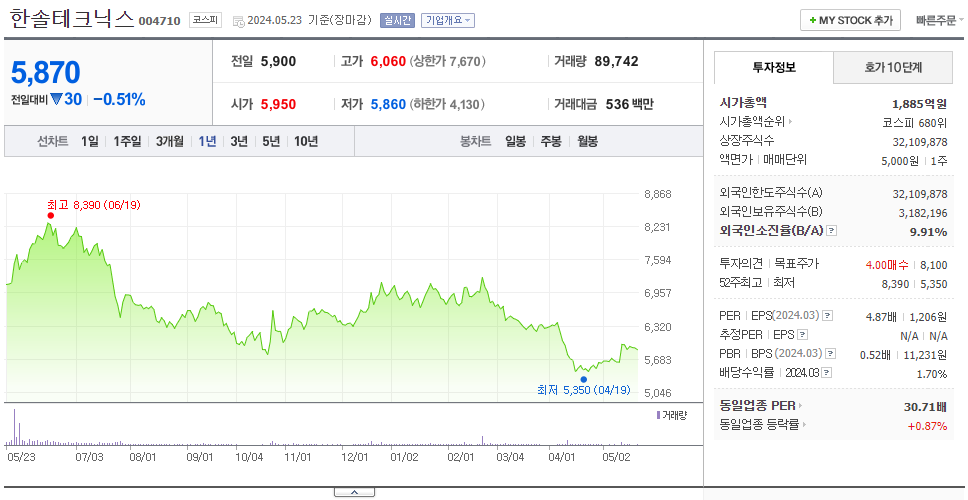Image resolution: width=968 pixels, height=500 pixels.
Task: Click the red 최고 8,390 point marker
Action: (51, 215)
